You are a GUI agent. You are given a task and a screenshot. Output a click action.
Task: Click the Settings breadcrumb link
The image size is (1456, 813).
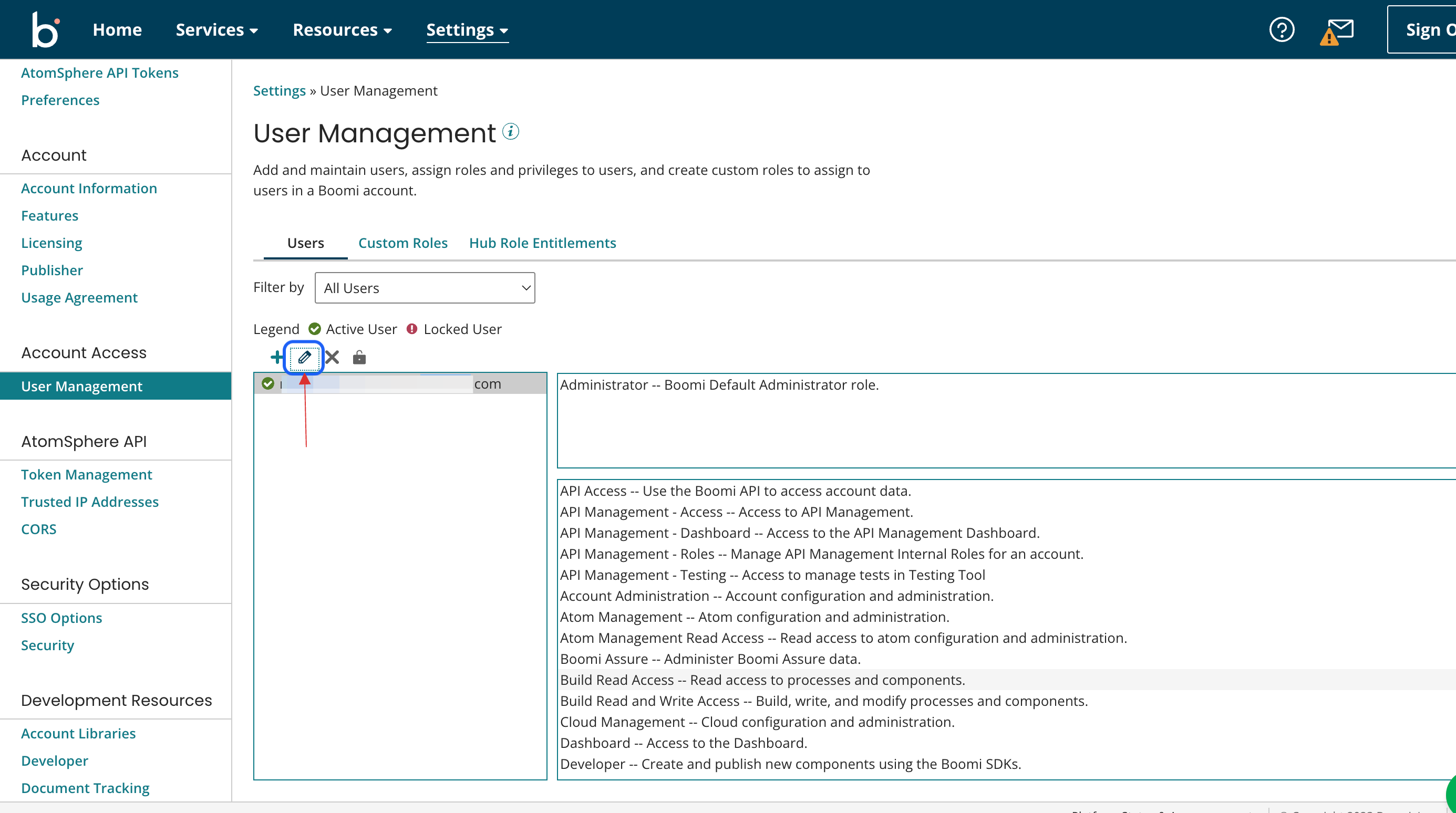click(x=279, y=90)
